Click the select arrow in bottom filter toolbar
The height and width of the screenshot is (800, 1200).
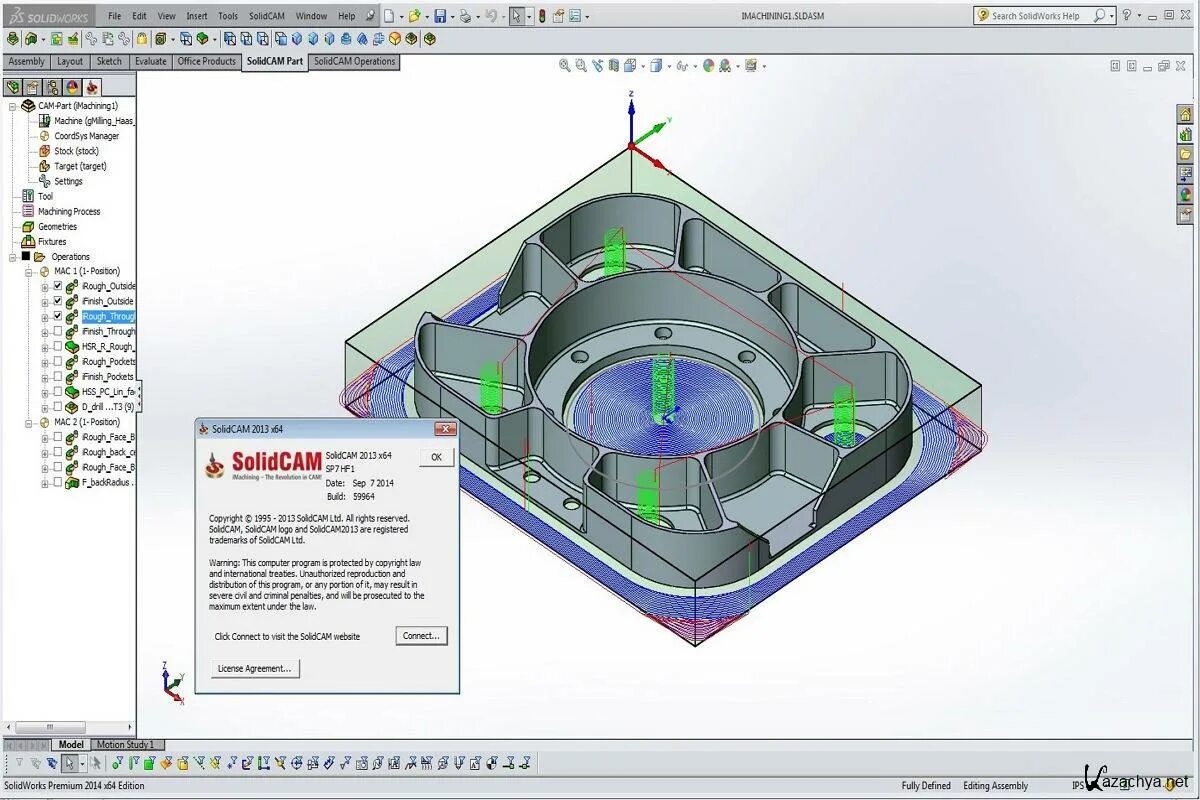[x=70, y=764]
